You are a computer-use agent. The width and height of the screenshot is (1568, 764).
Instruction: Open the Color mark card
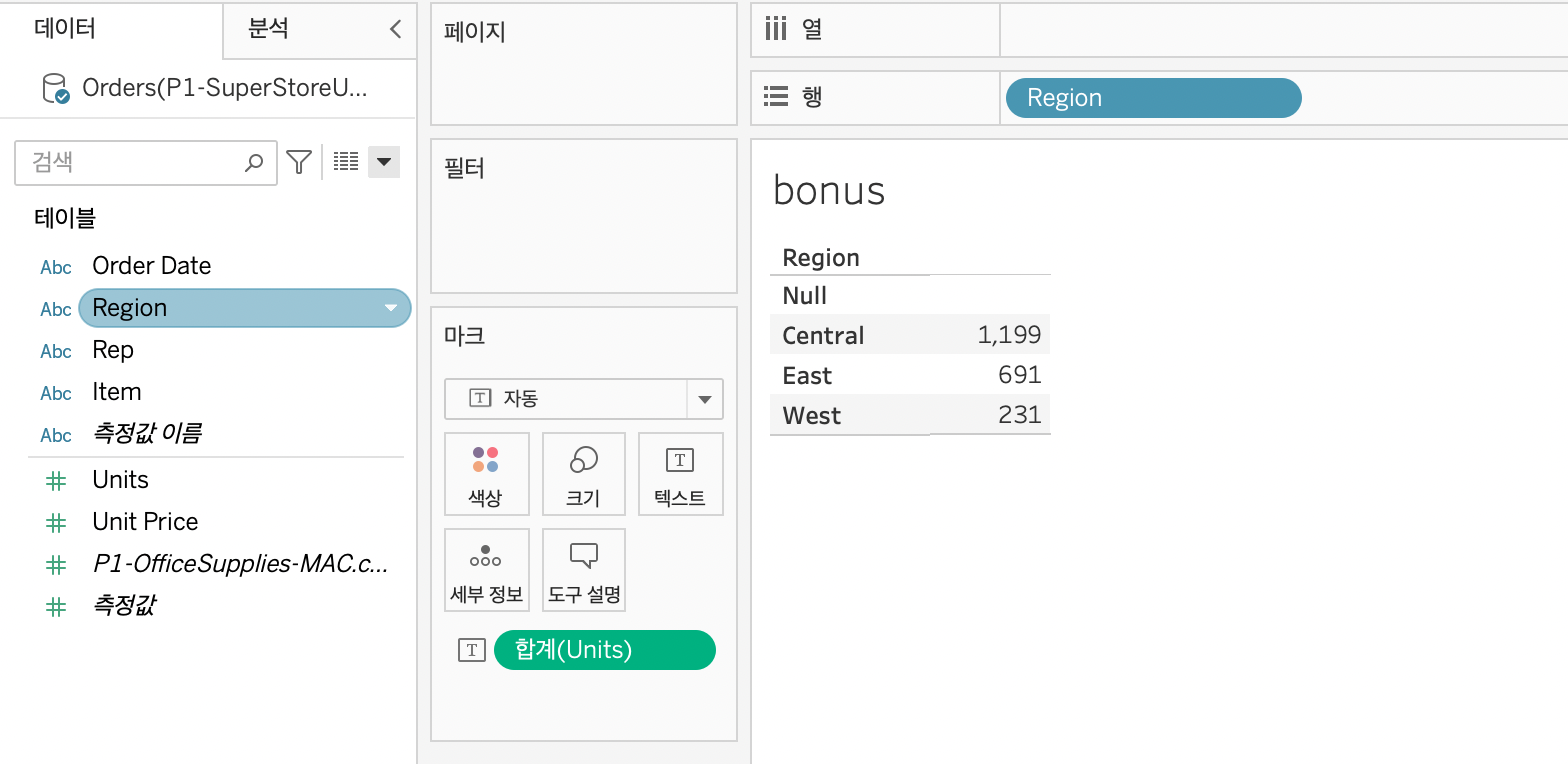point(486,473)
